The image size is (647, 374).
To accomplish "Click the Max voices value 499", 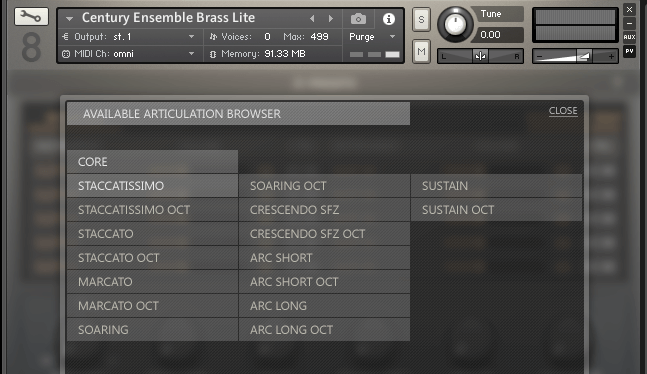I will 319,37.
